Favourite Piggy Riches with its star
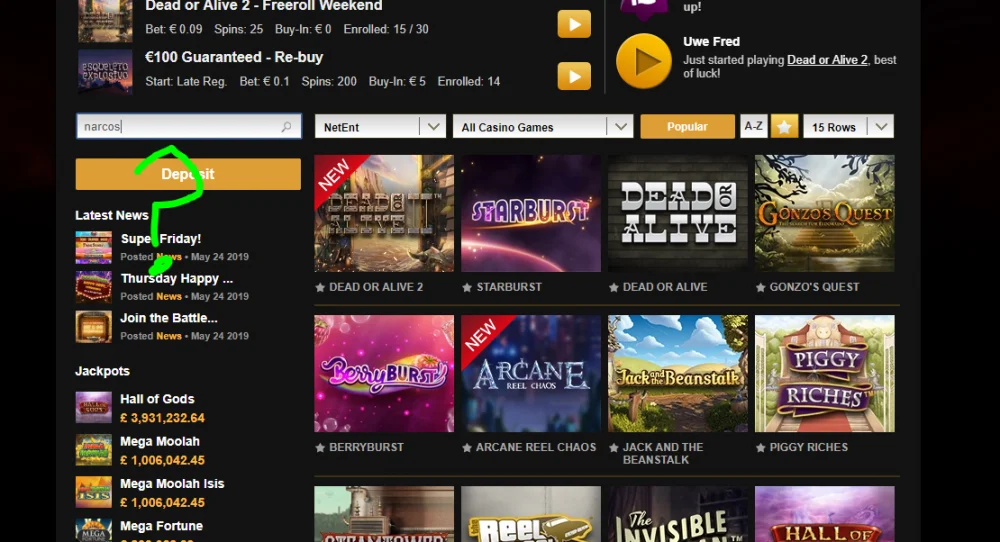Screen dimensions: 1000x542 [x=760, y=448]
